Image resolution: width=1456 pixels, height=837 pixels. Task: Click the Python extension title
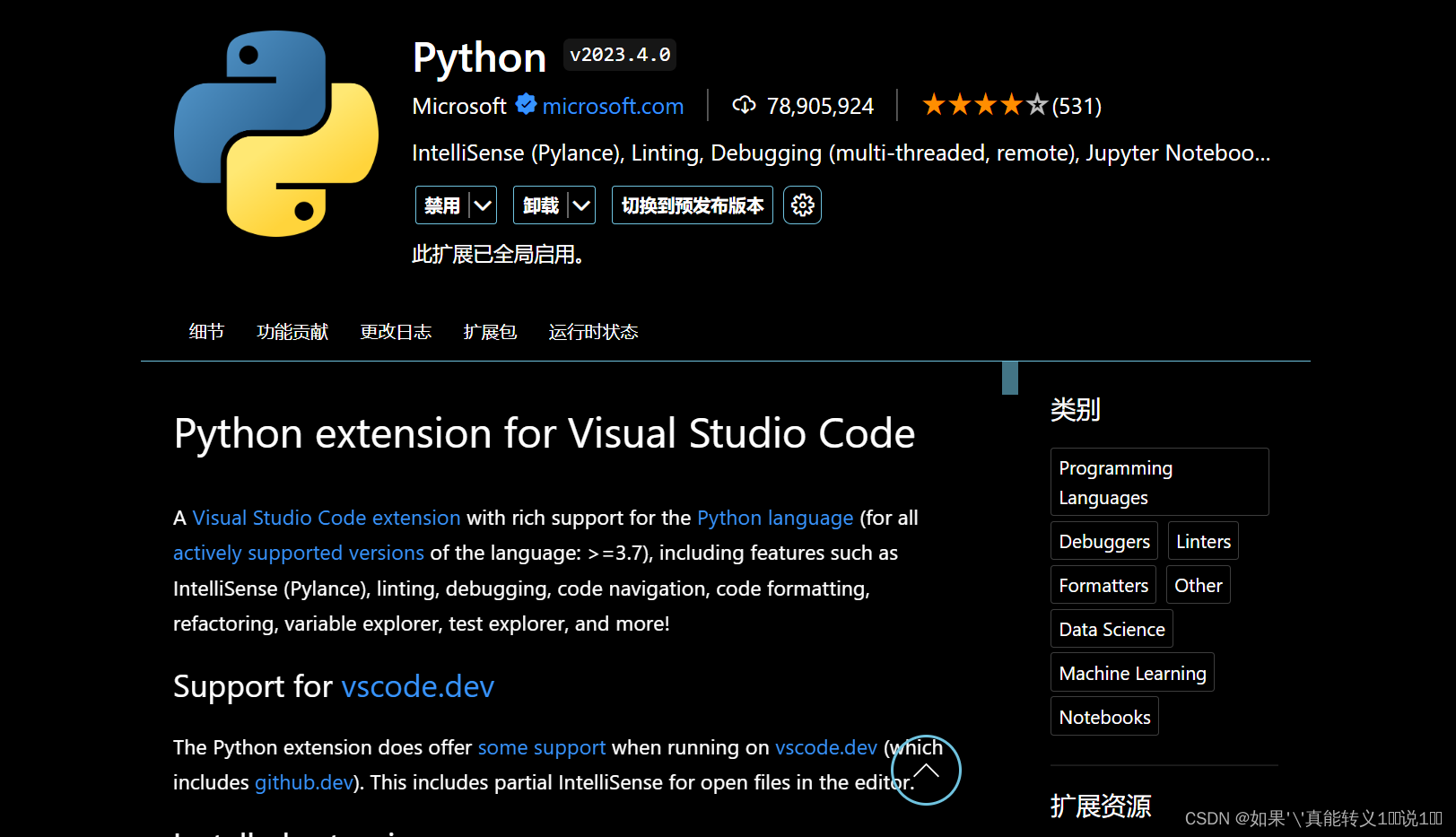point(479,57)
